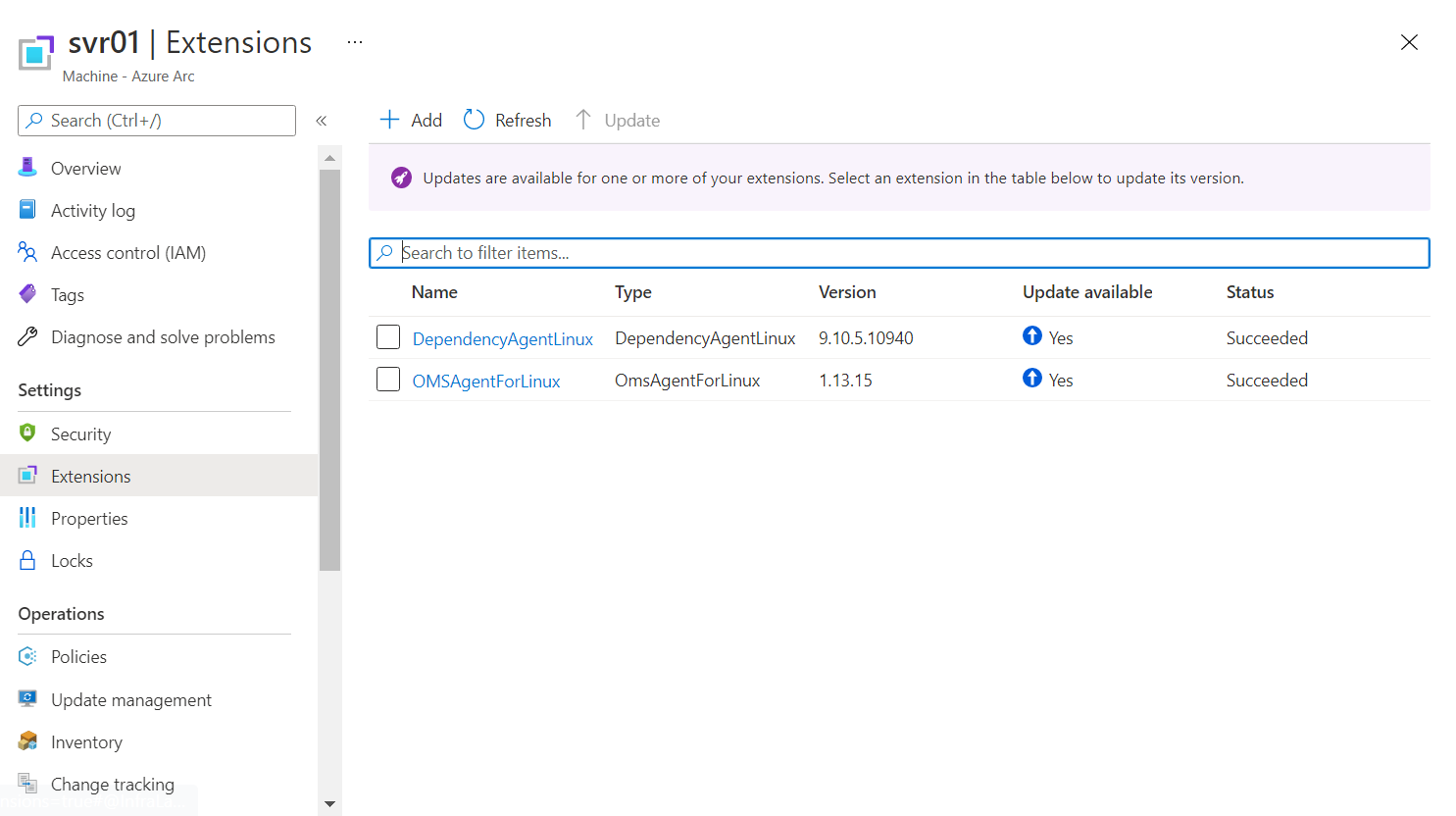Open the DependencyAgentLinux extension link
The width and height of the screenshot is (1456, 816).
tap(502, 338)
